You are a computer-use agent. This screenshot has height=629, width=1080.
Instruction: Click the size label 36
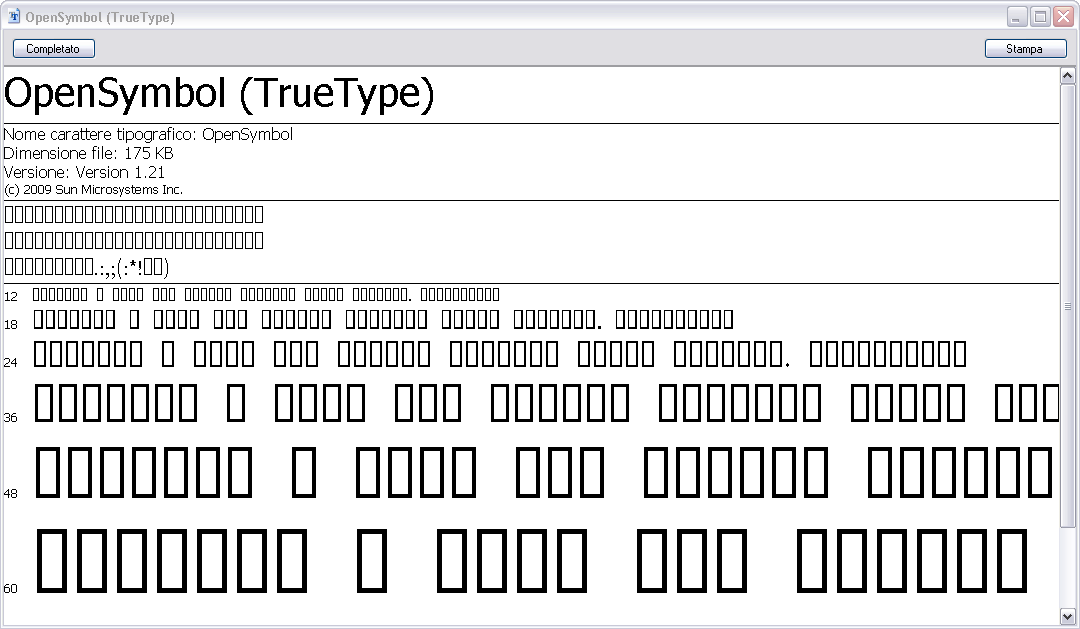(x=10, y=417)
